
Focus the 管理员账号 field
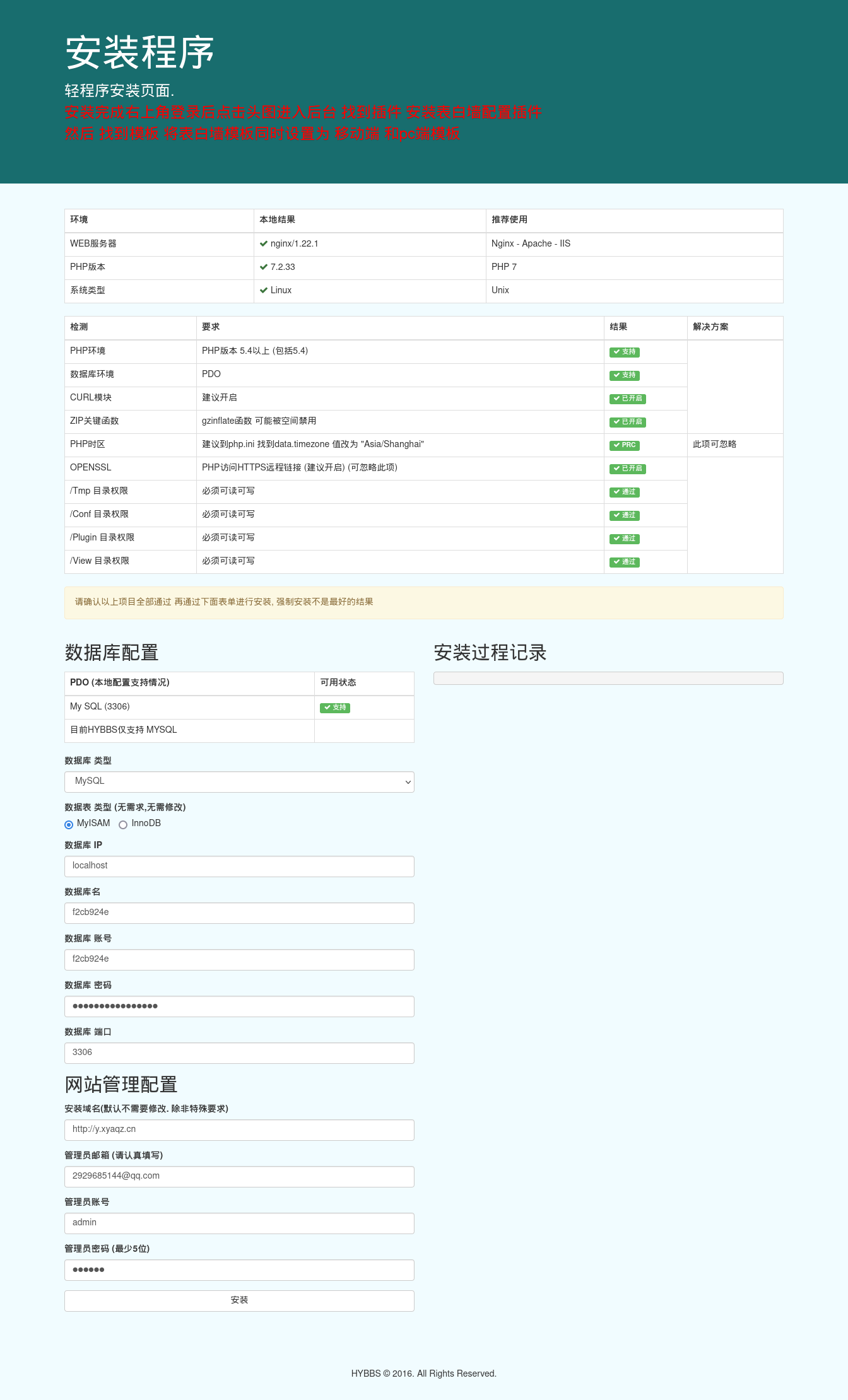239,1223
